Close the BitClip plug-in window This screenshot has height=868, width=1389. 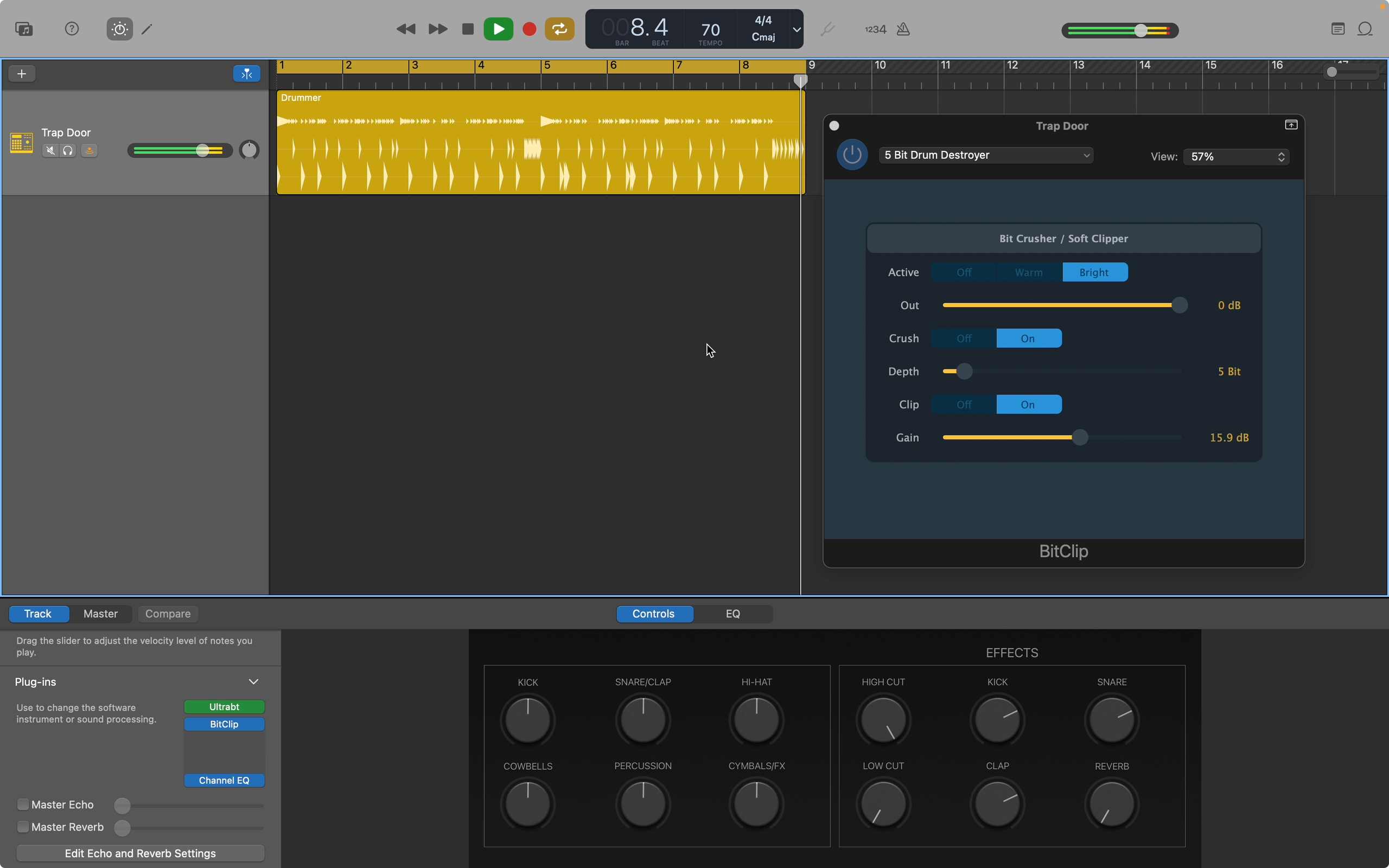tap(834, 126)
